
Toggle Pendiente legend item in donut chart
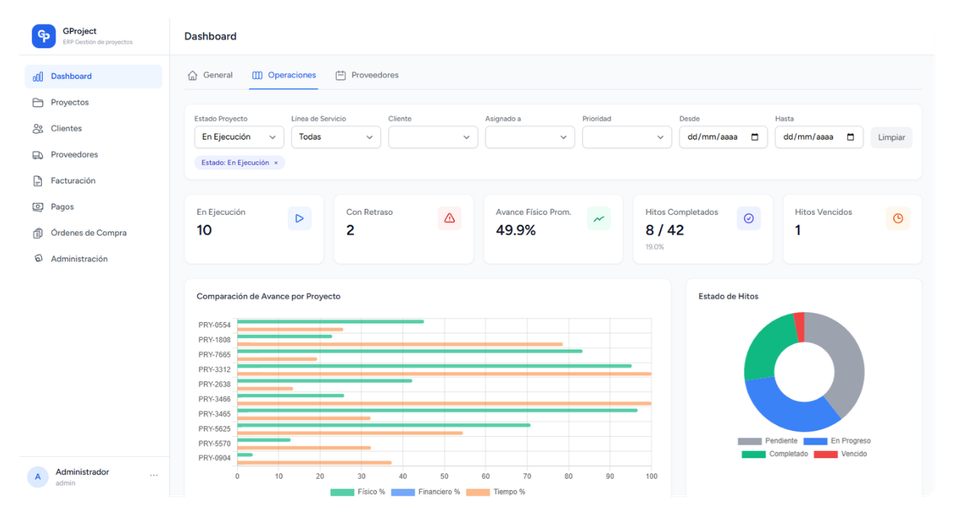(765, 441)
